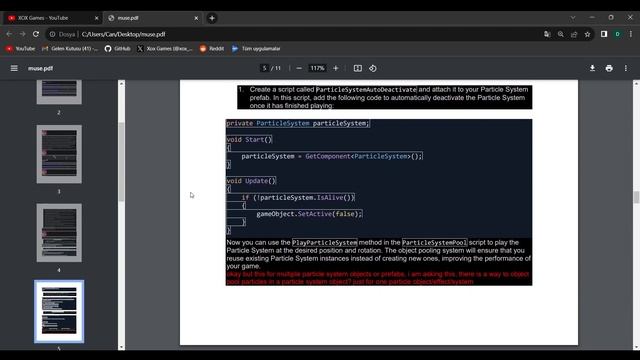Print the PDF document
The image size is (640, 360).
click(609, 68)
